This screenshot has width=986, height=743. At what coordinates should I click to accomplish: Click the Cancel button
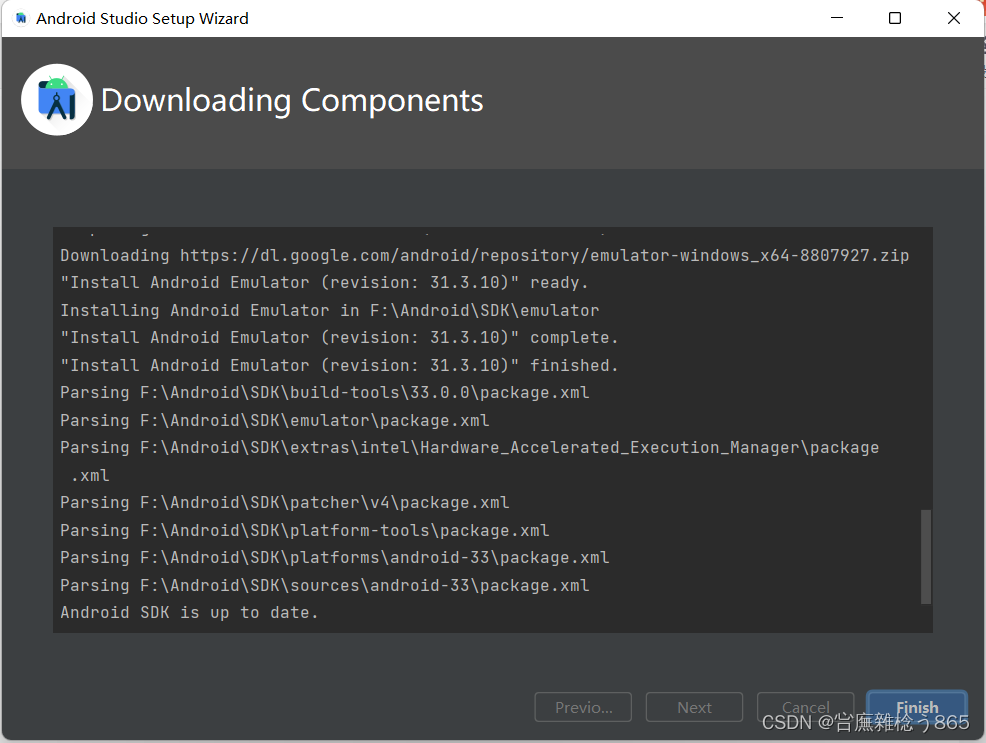(x=805, y=707)
